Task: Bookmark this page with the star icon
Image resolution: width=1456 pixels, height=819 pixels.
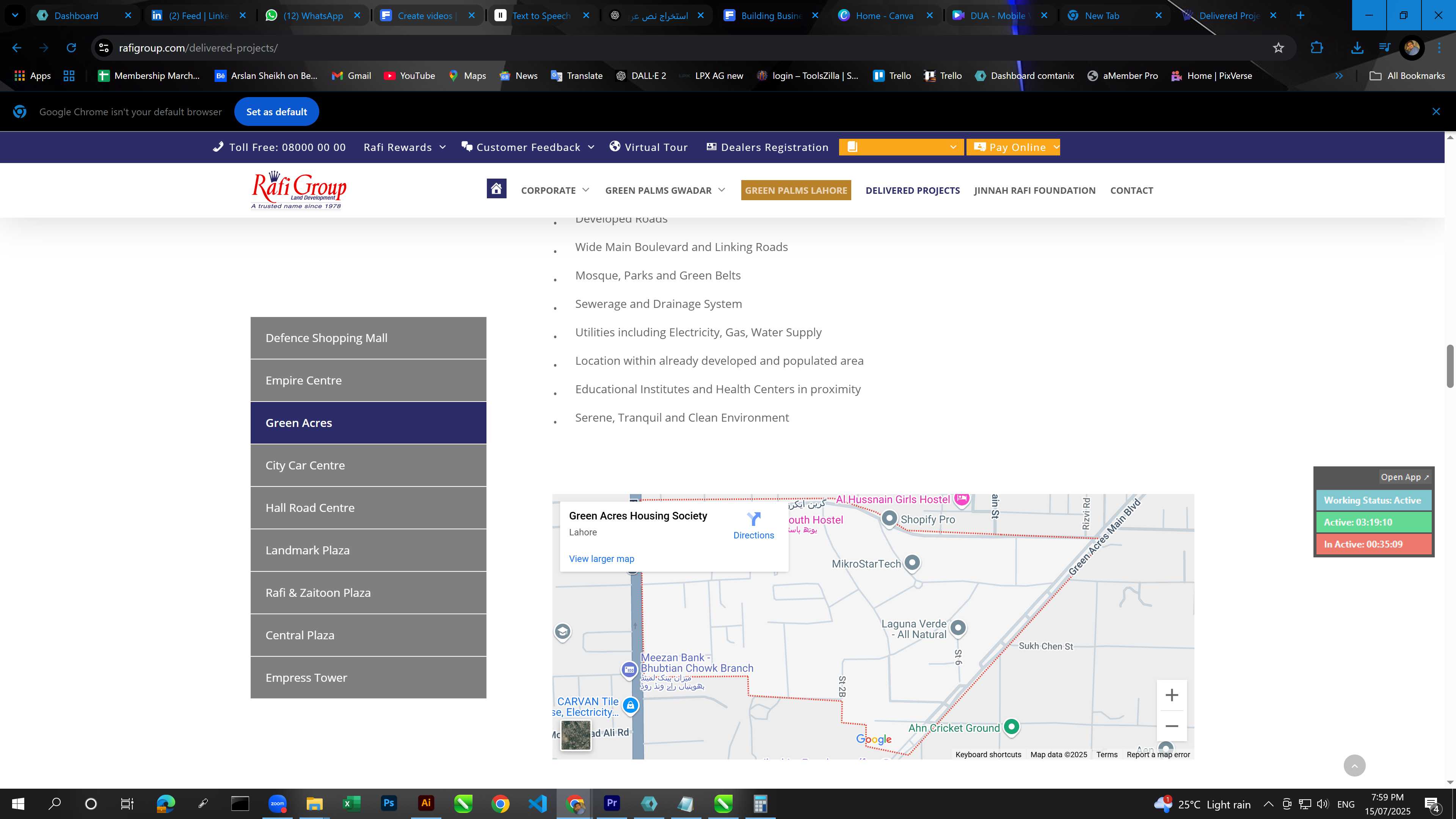Action: click(1279, 48)
